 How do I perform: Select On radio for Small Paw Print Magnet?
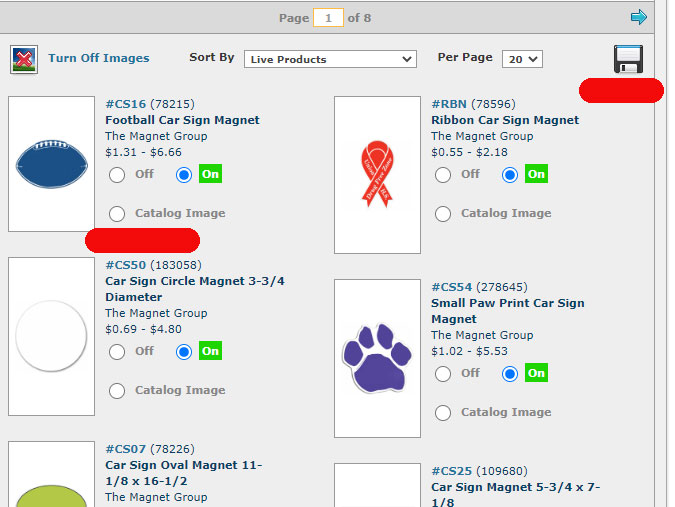point(510,374)
